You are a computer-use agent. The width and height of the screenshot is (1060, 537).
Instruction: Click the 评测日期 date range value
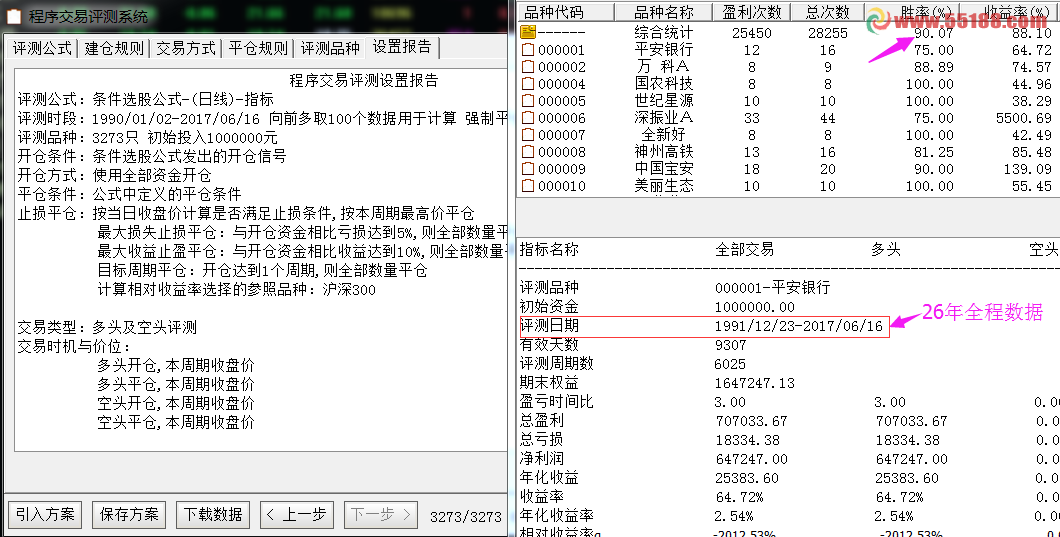tap(799, 327)
